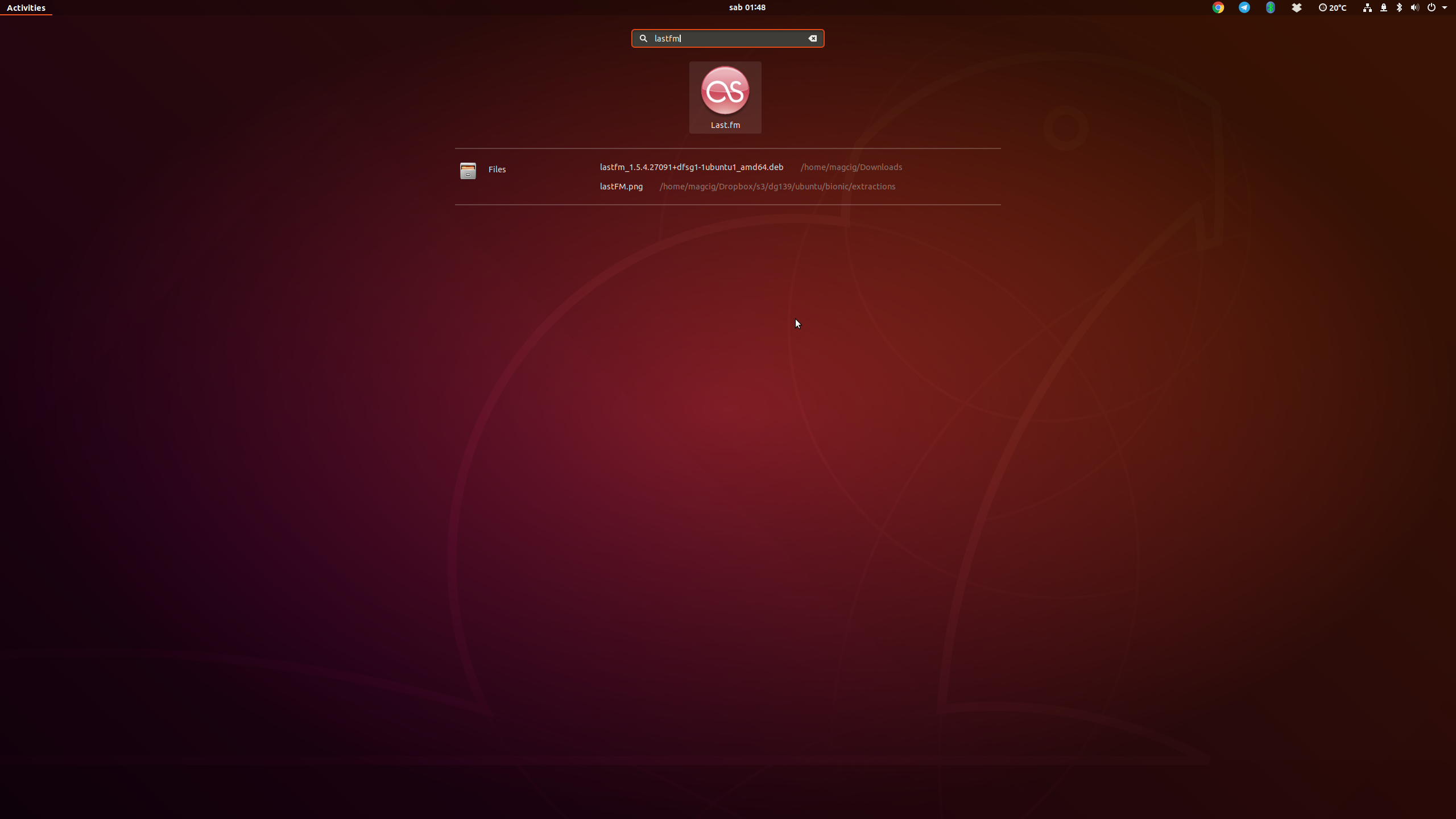Click the VPN lock status icon
This screenshot has width=1456, height=819.
tap(1384, 7)
